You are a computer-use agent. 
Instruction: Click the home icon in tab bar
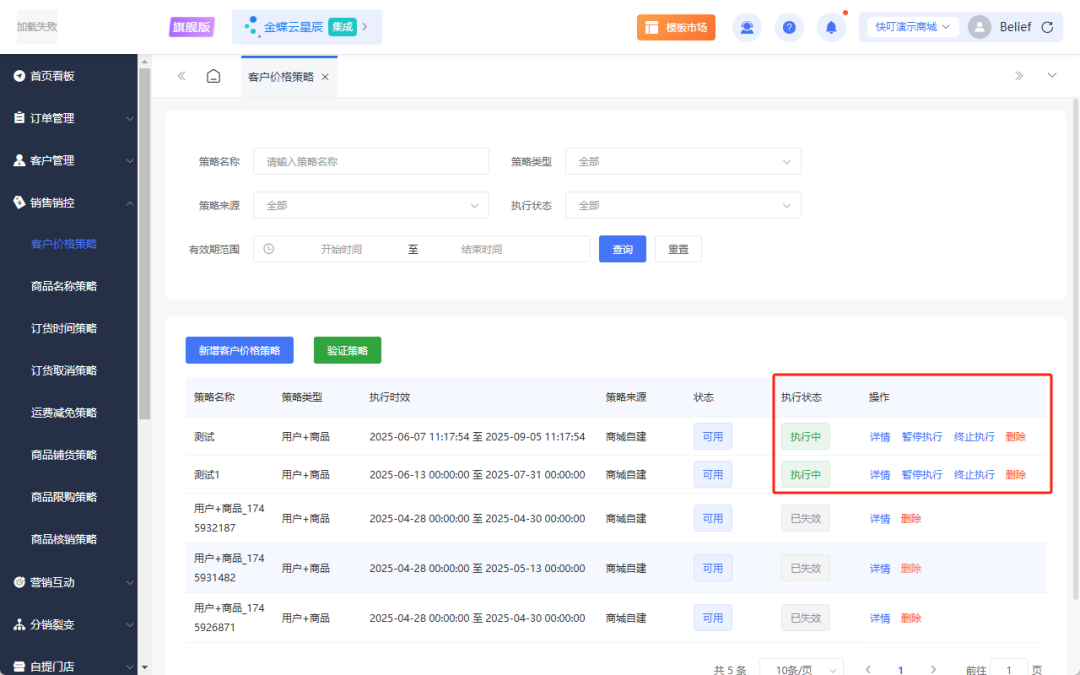213,76
